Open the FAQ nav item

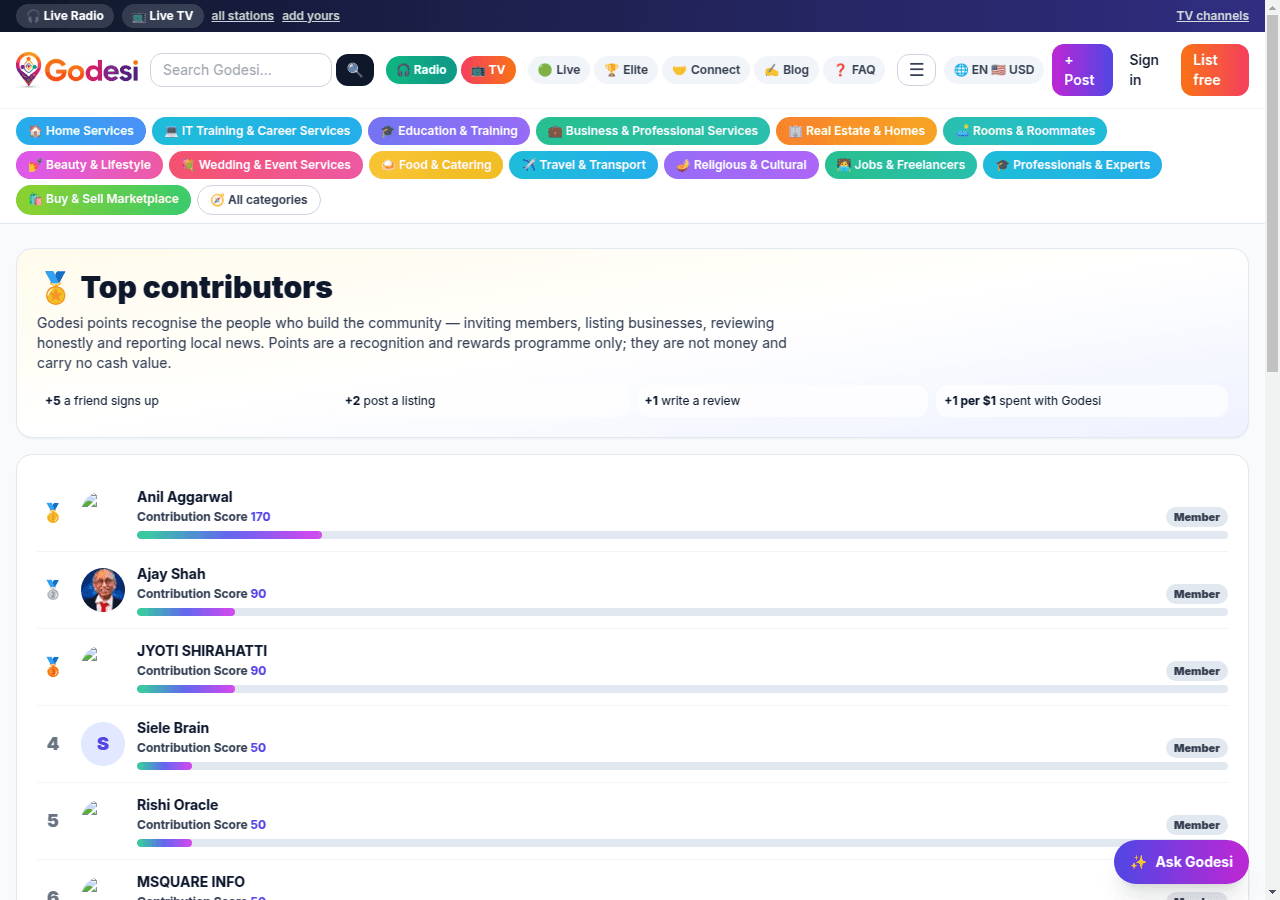854,70
